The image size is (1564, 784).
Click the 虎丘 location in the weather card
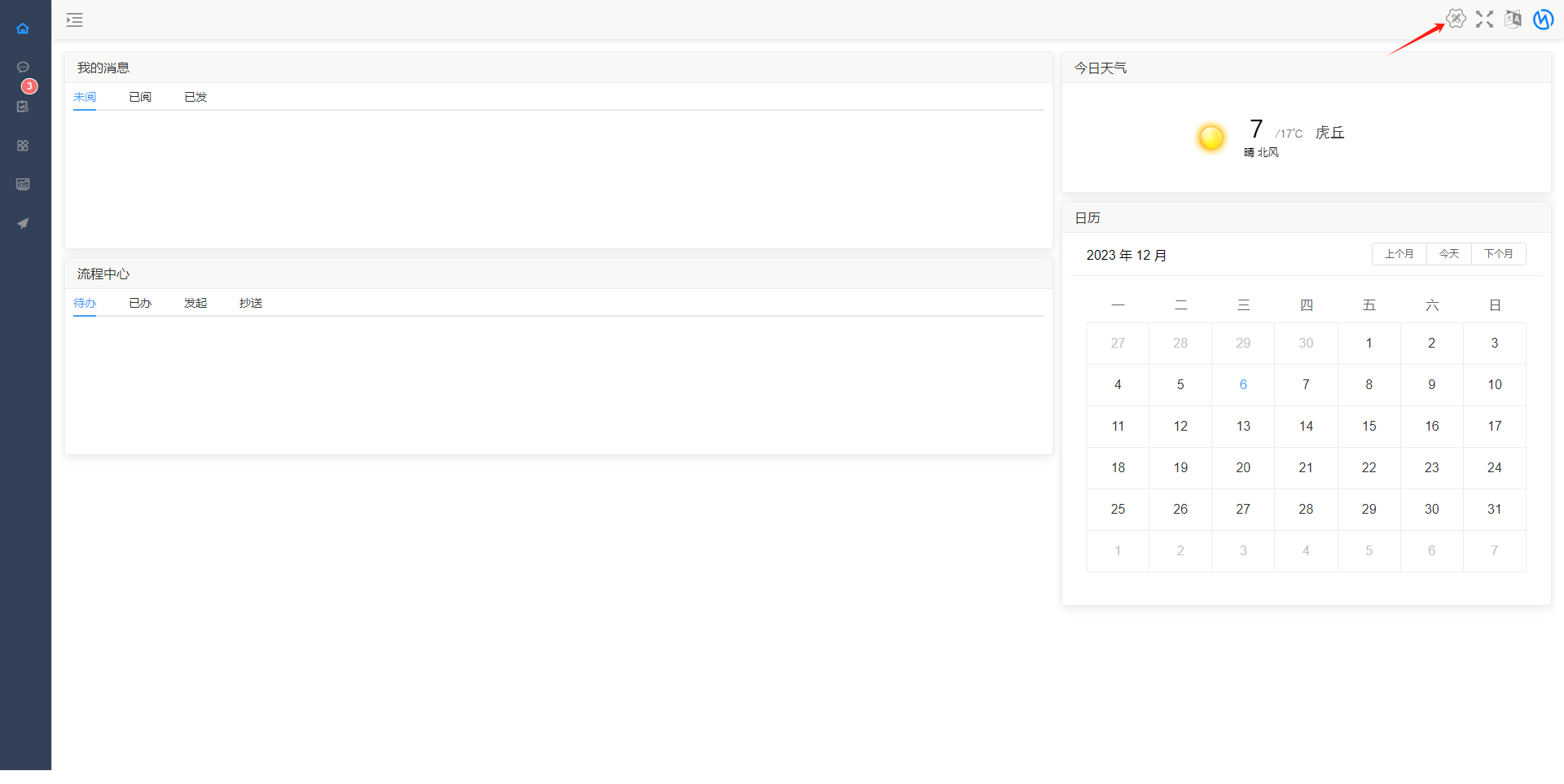(x=1330, y=133)
